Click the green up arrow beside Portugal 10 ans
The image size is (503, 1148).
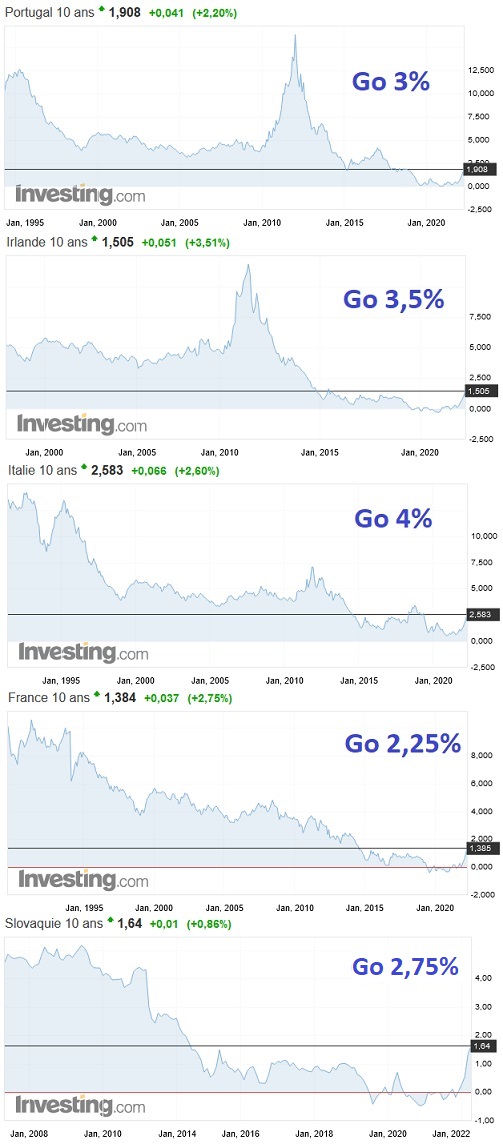click(x=101, y=11)
